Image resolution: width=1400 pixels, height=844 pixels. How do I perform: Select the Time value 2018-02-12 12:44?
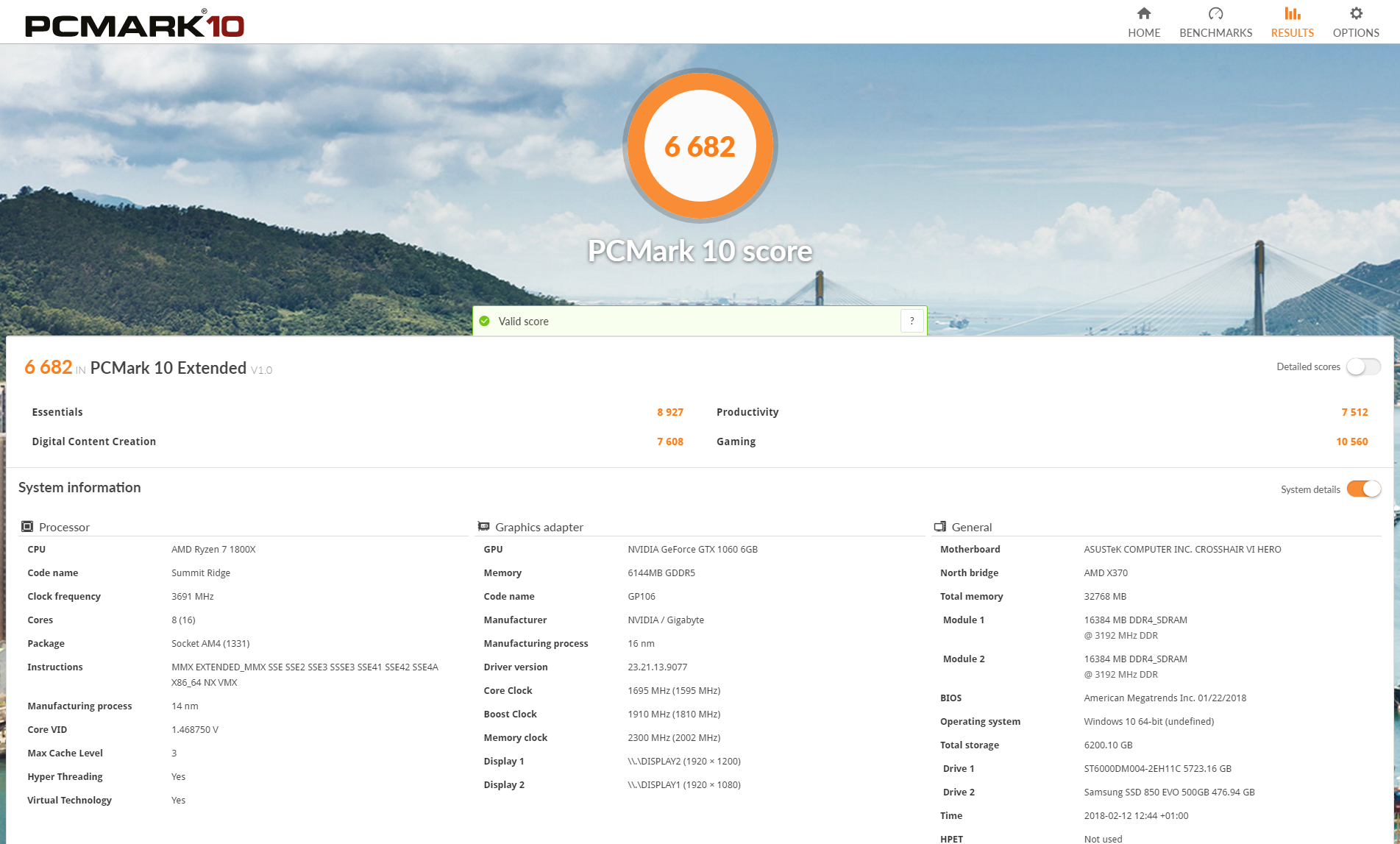1136,816
